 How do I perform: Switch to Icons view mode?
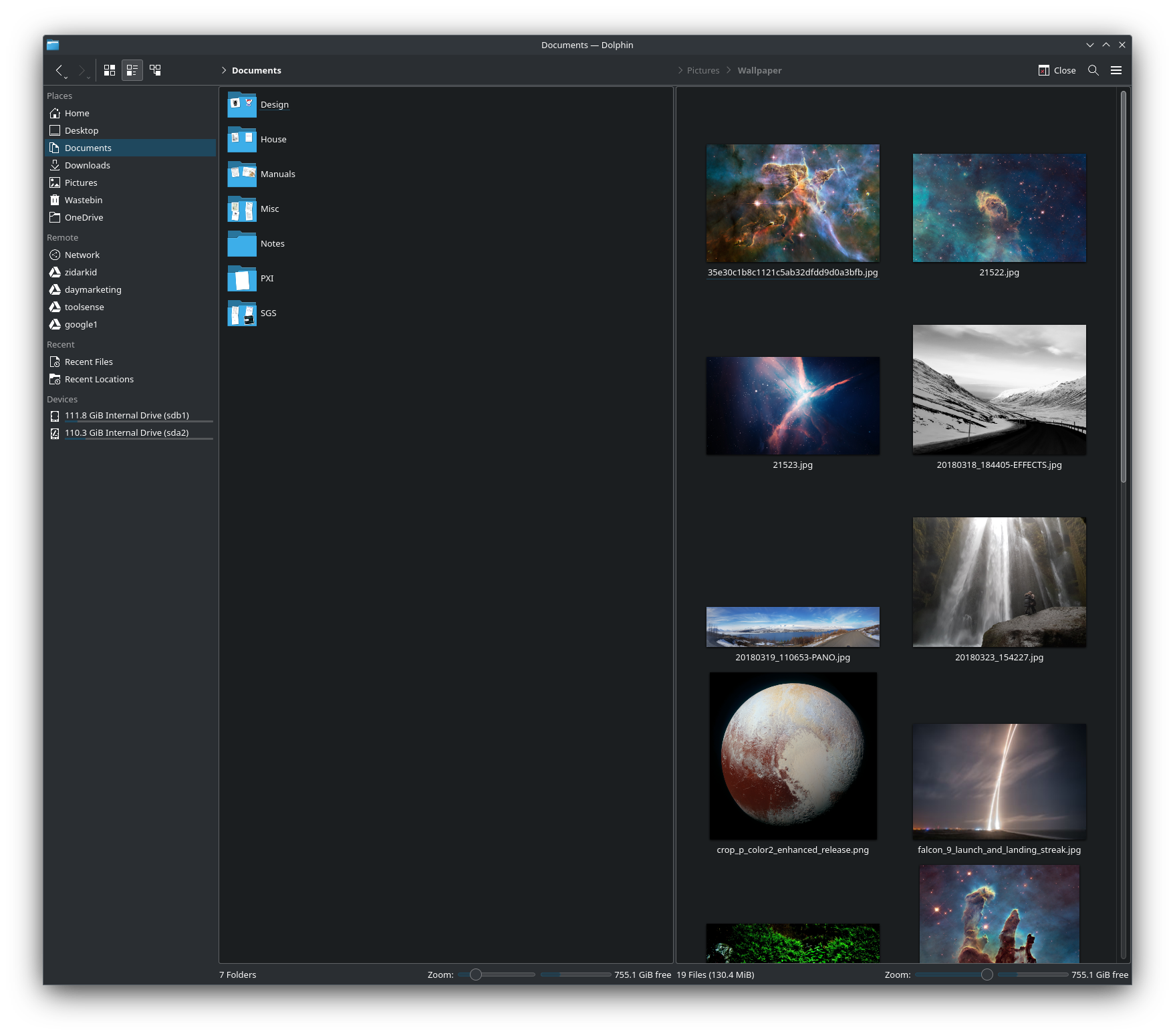110,70
